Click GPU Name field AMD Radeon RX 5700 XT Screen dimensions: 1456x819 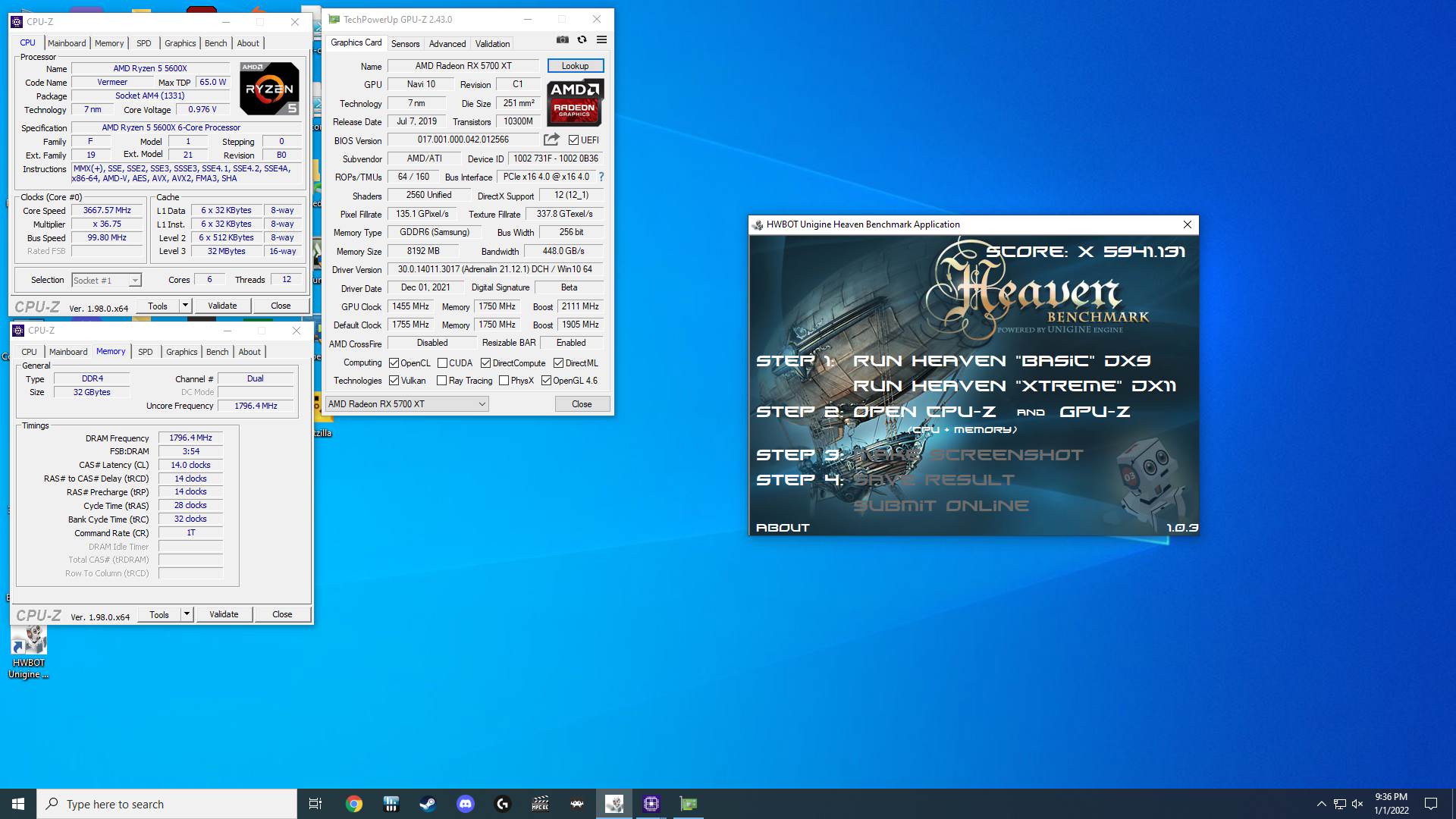[x=463, y=66]
